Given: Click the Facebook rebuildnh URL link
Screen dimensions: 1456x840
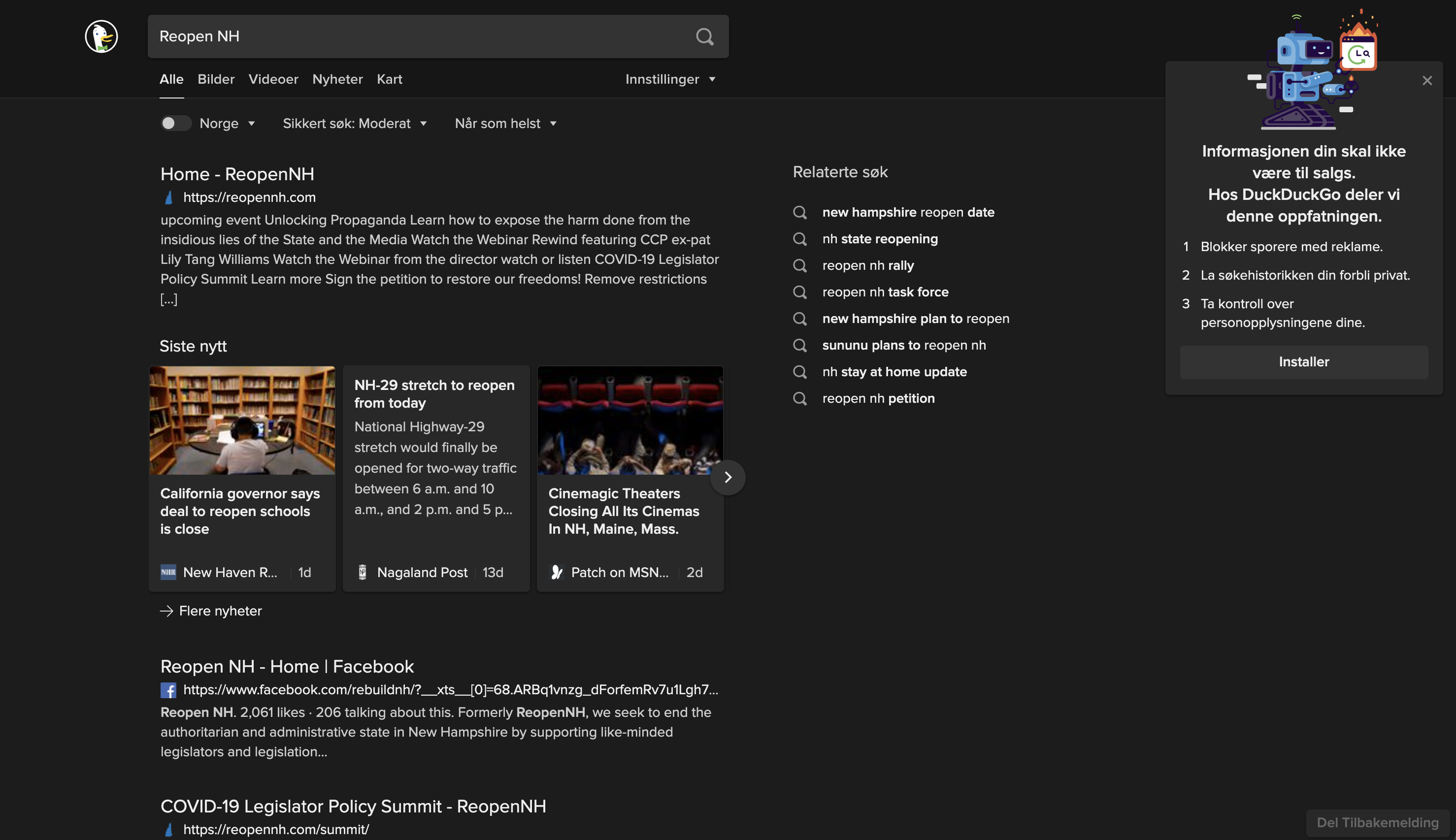Looking at the screenshot, I should (450, 689).
